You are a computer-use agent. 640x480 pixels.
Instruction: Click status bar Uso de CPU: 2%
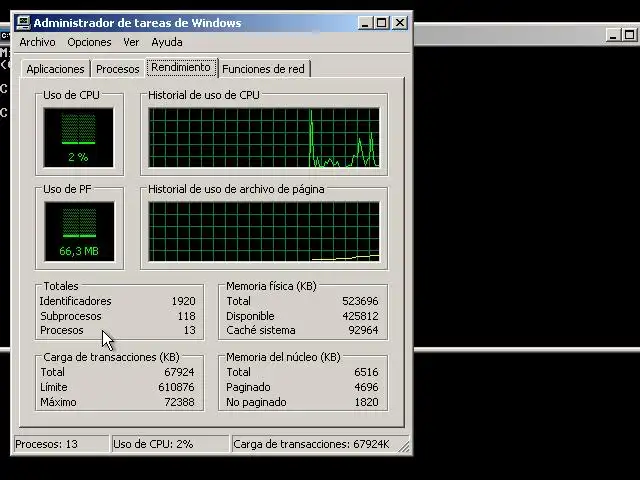tap(170, 444)
